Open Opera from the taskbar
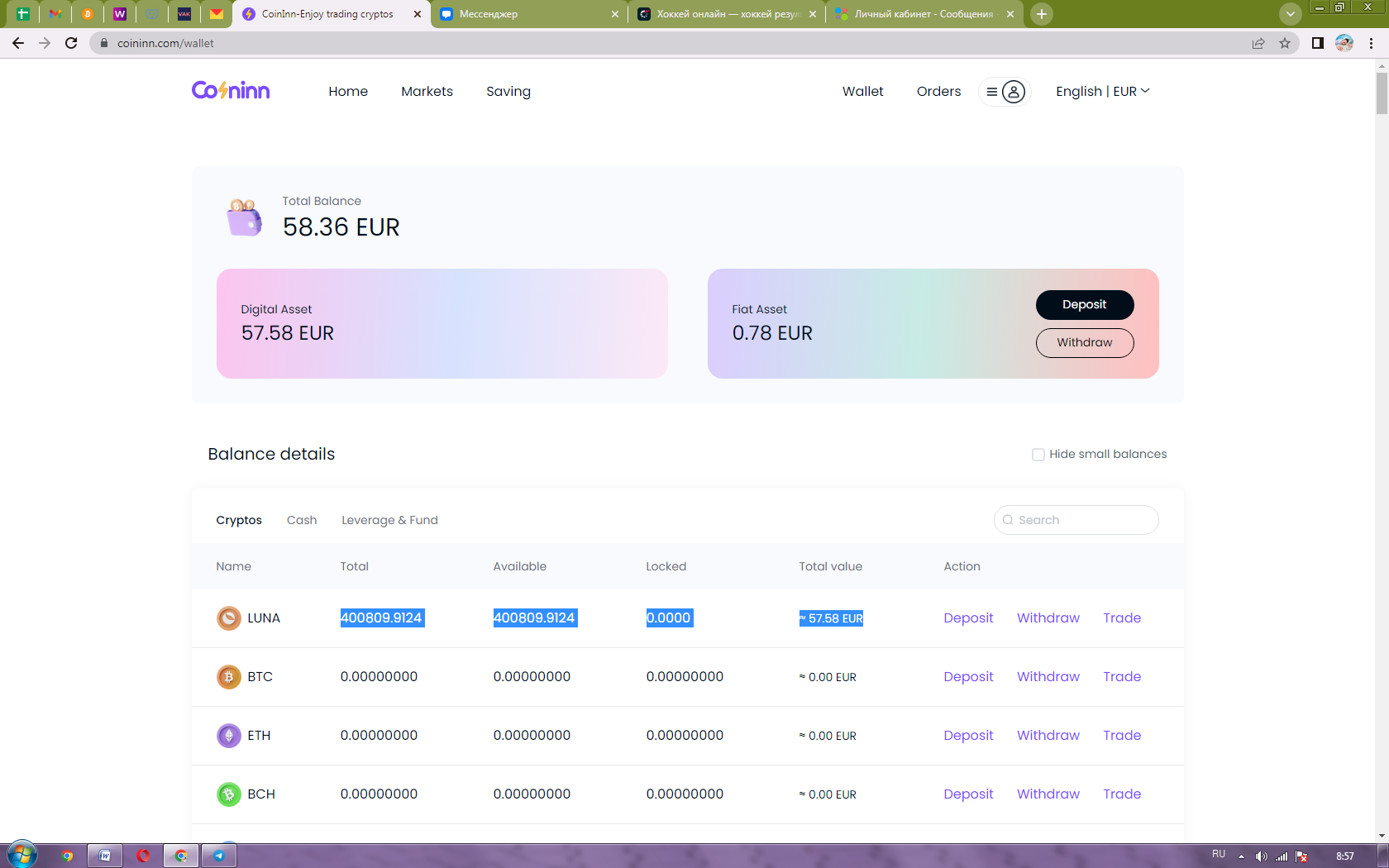 point(143,856)
